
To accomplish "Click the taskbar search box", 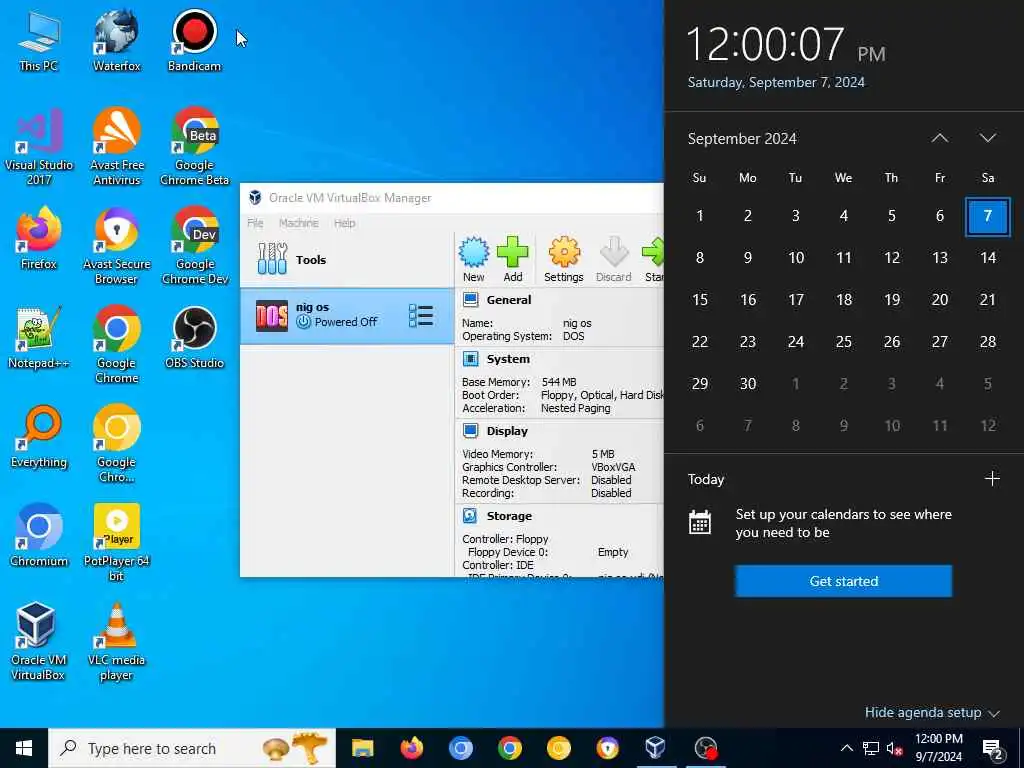I will (x=192, y=748).
